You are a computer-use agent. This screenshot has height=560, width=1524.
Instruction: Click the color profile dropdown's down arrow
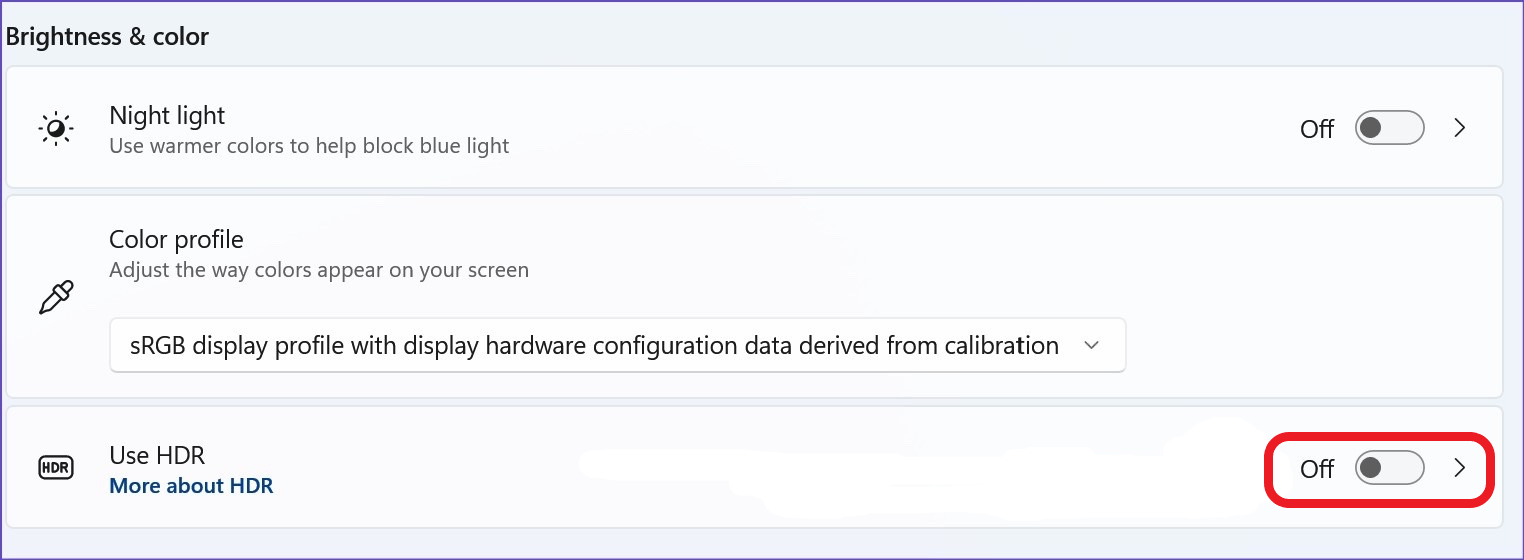[x=1092, y=346]
